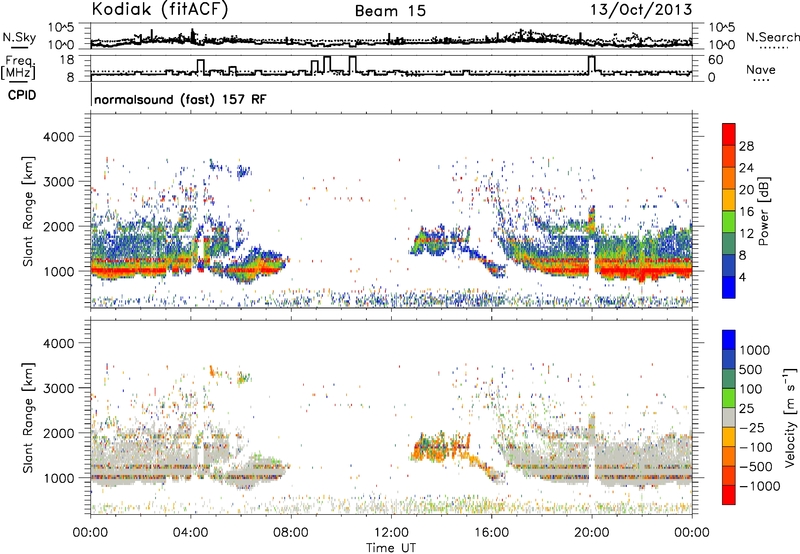800x554 pixels.
Task: Click the '16:00' time tick label
Action: (491, 533)
